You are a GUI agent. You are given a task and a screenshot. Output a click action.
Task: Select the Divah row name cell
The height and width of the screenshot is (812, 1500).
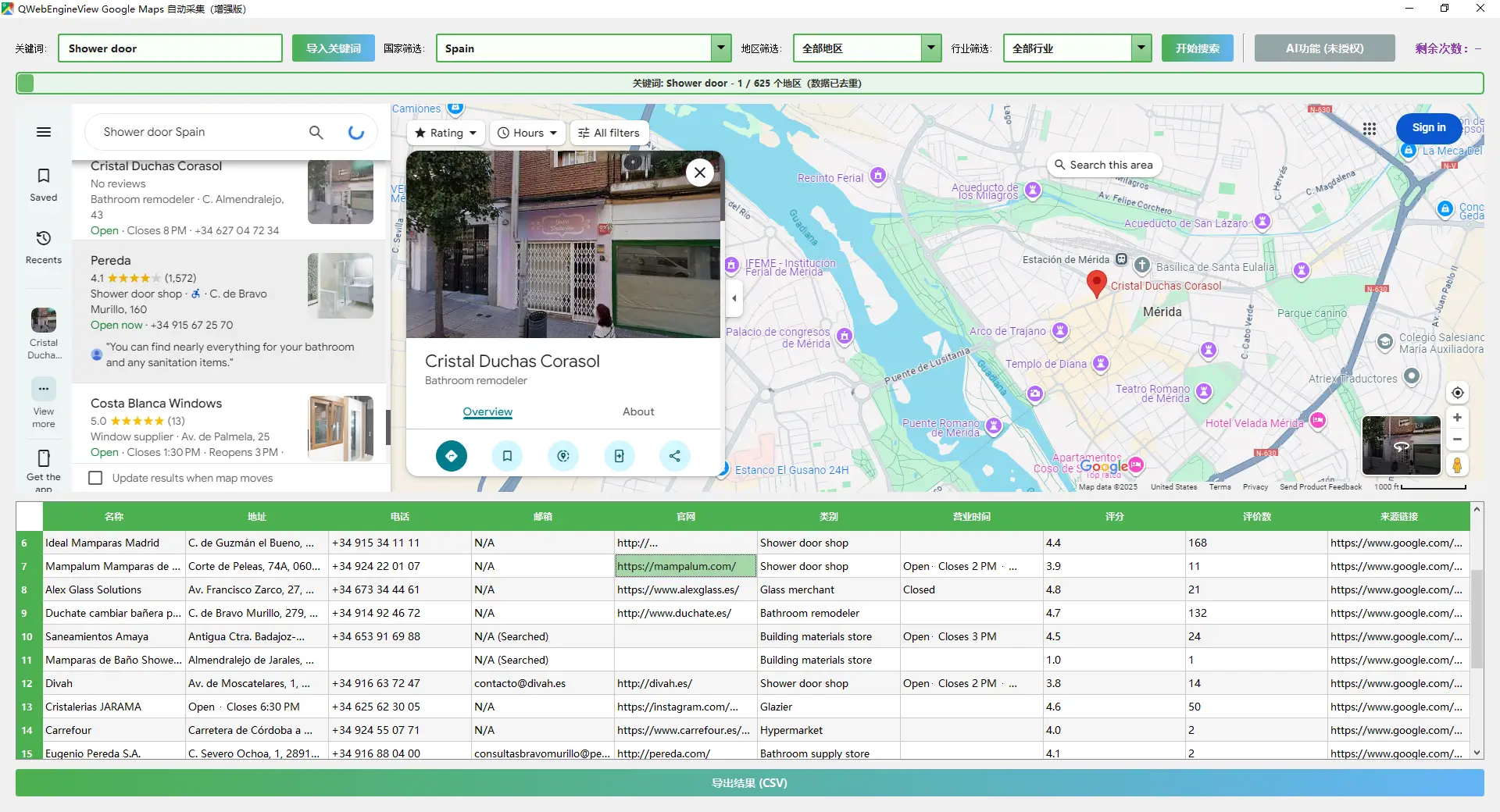114,683
